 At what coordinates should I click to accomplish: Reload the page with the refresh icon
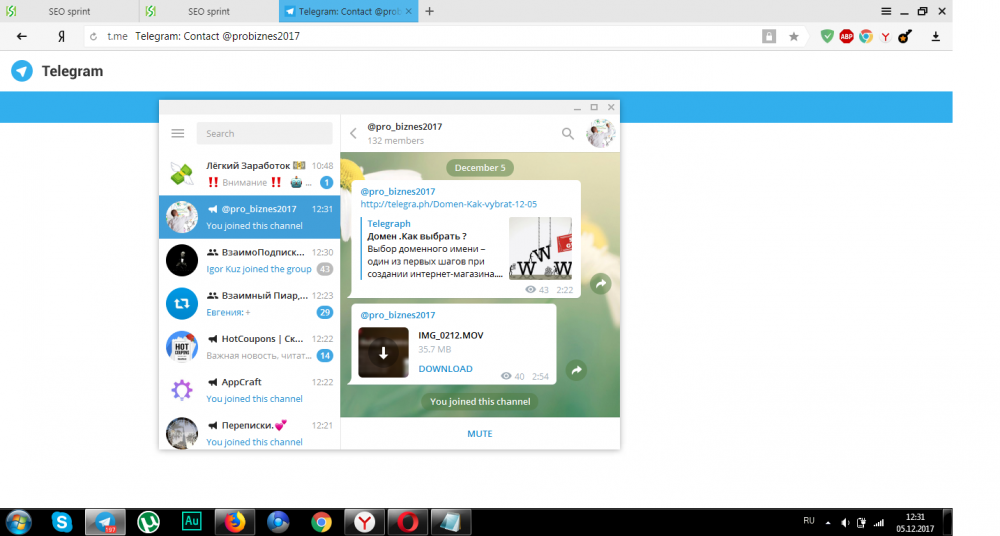point(93,36)
